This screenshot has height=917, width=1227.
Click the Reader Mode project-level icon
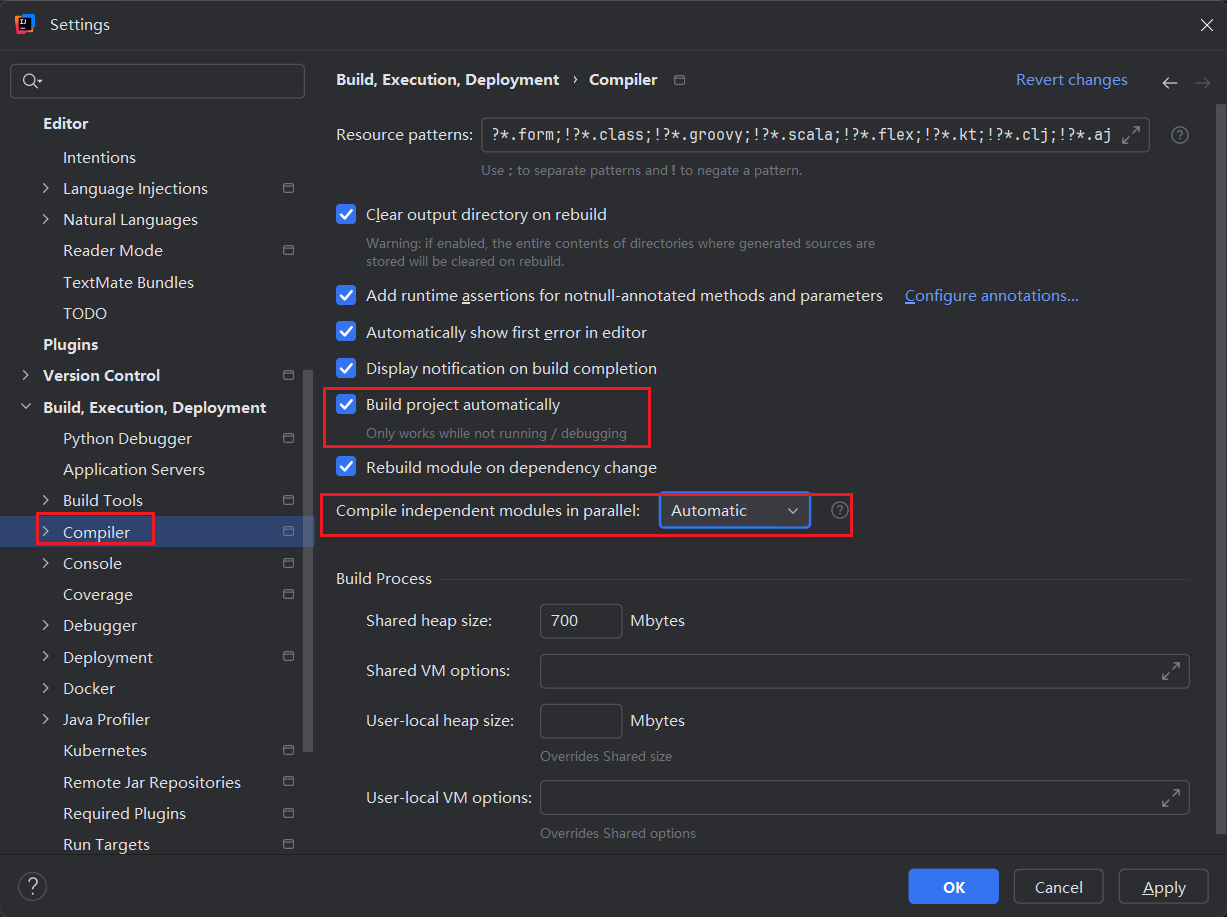click(x=288, y=250)
